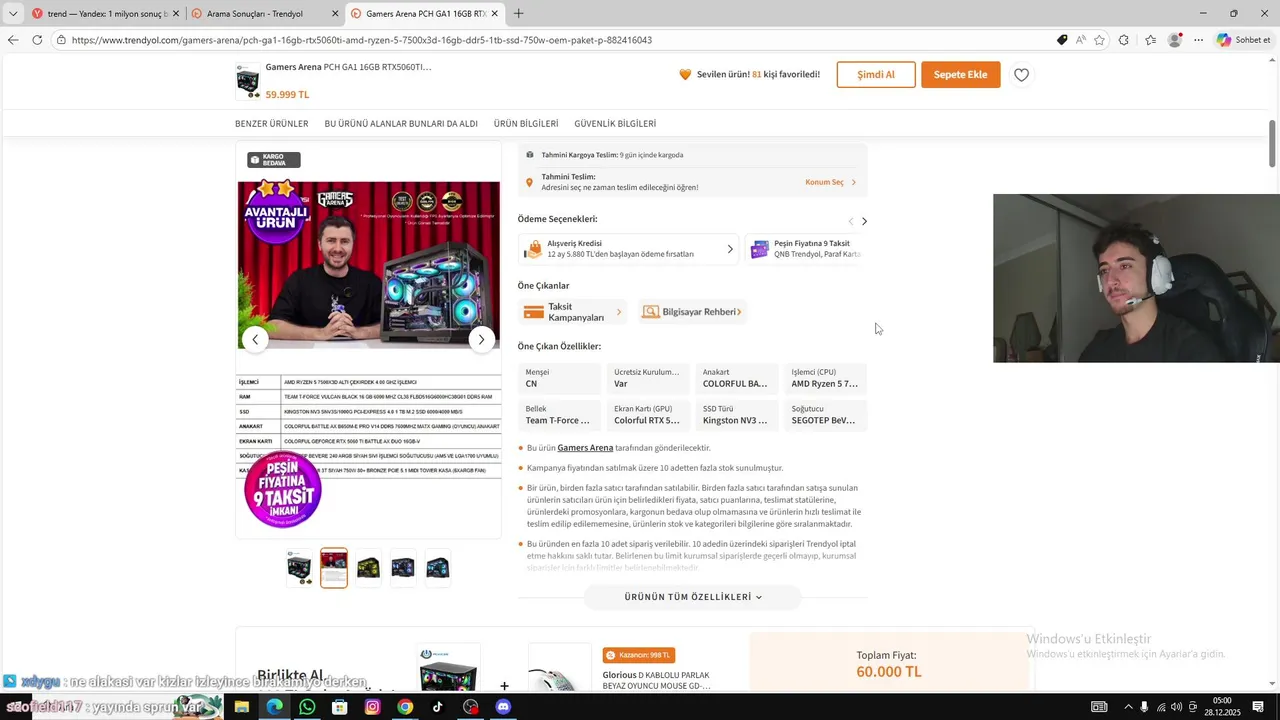
Task: Activate the read aloud icon
Action: coord(1081,40)
